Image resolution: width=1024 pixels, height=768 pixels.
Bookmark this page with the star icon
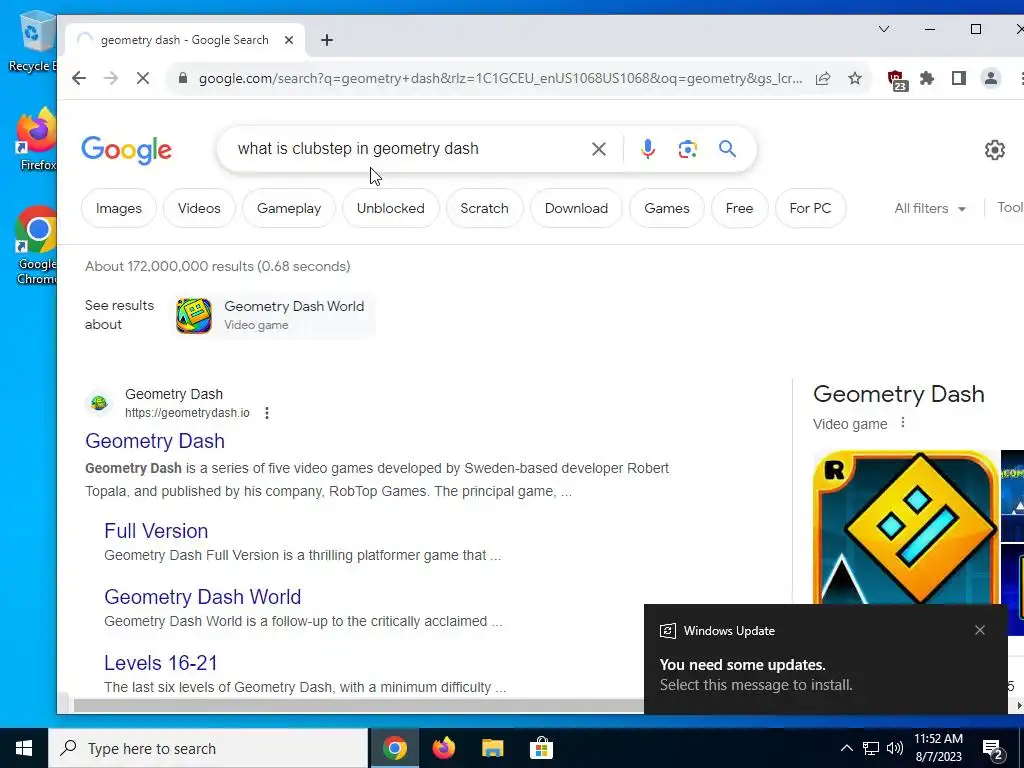pos(855,78)
